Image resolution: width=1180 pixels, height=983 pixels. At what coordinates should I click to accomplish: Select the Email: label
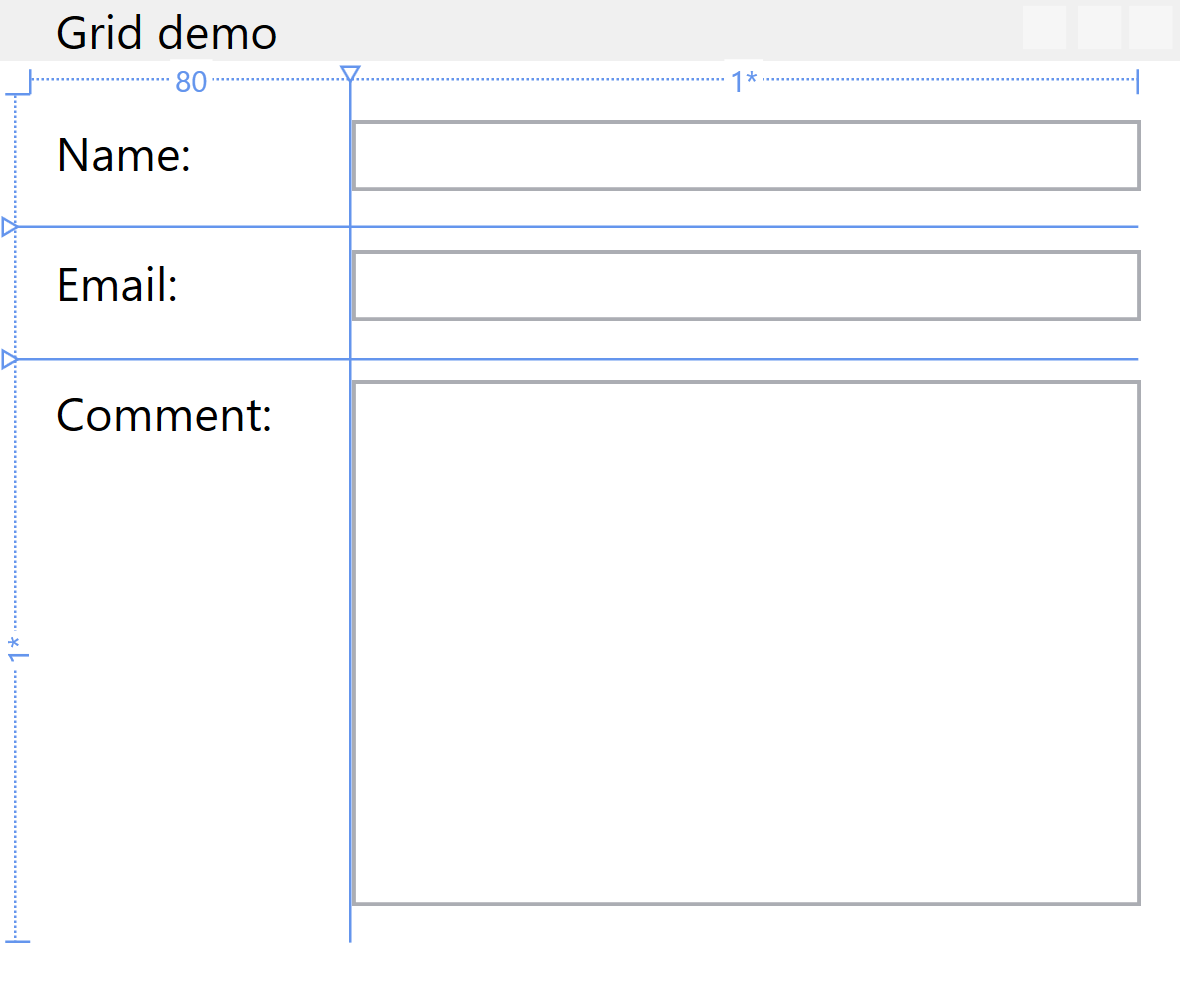pos(117,286)
